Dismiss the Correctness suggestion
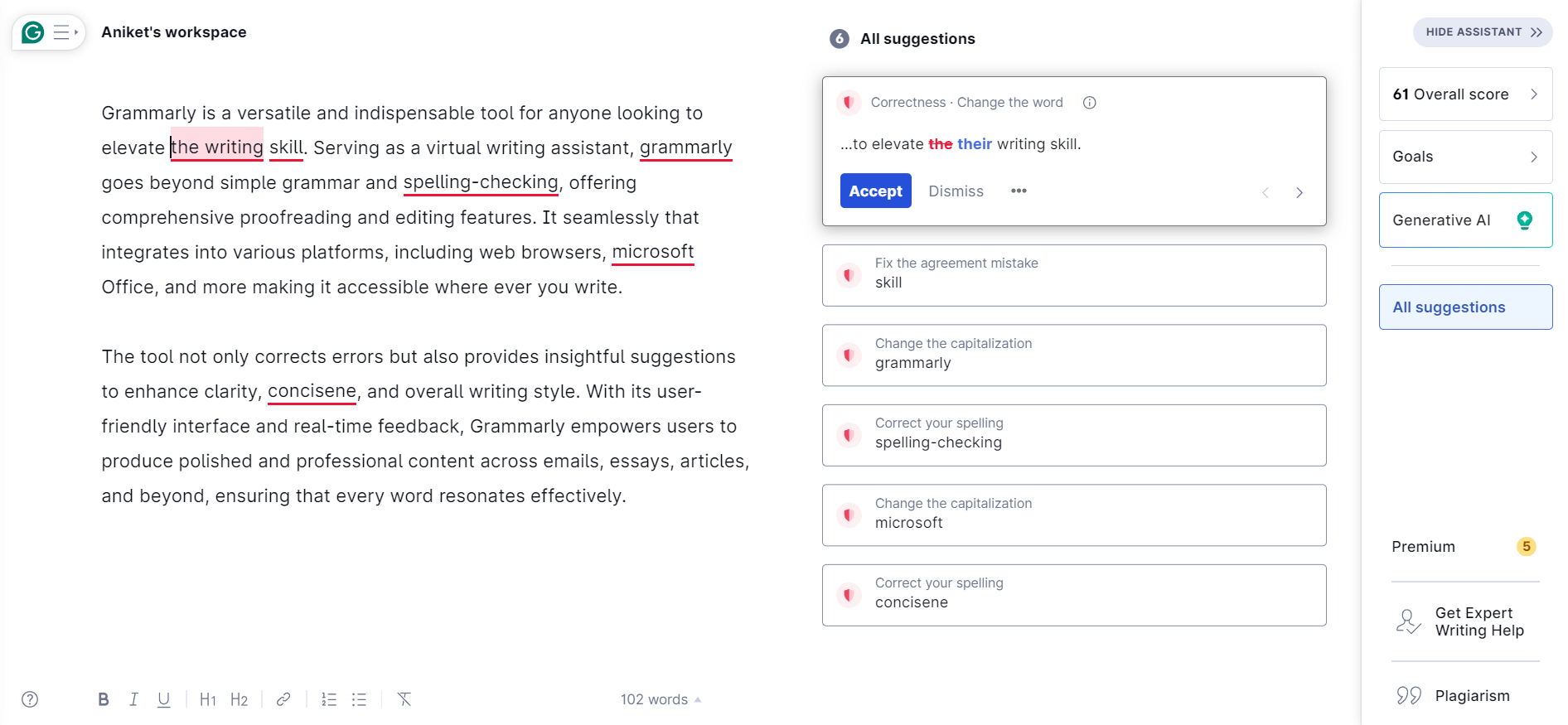1568x725 pixels. click(956, 191)
